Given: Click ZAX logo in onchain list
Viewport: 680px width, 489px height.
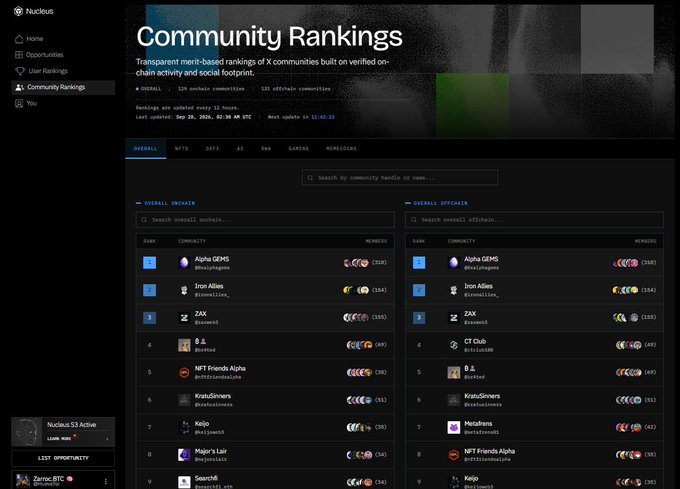Looking at the screenshot, I should (x=184, y=318).
